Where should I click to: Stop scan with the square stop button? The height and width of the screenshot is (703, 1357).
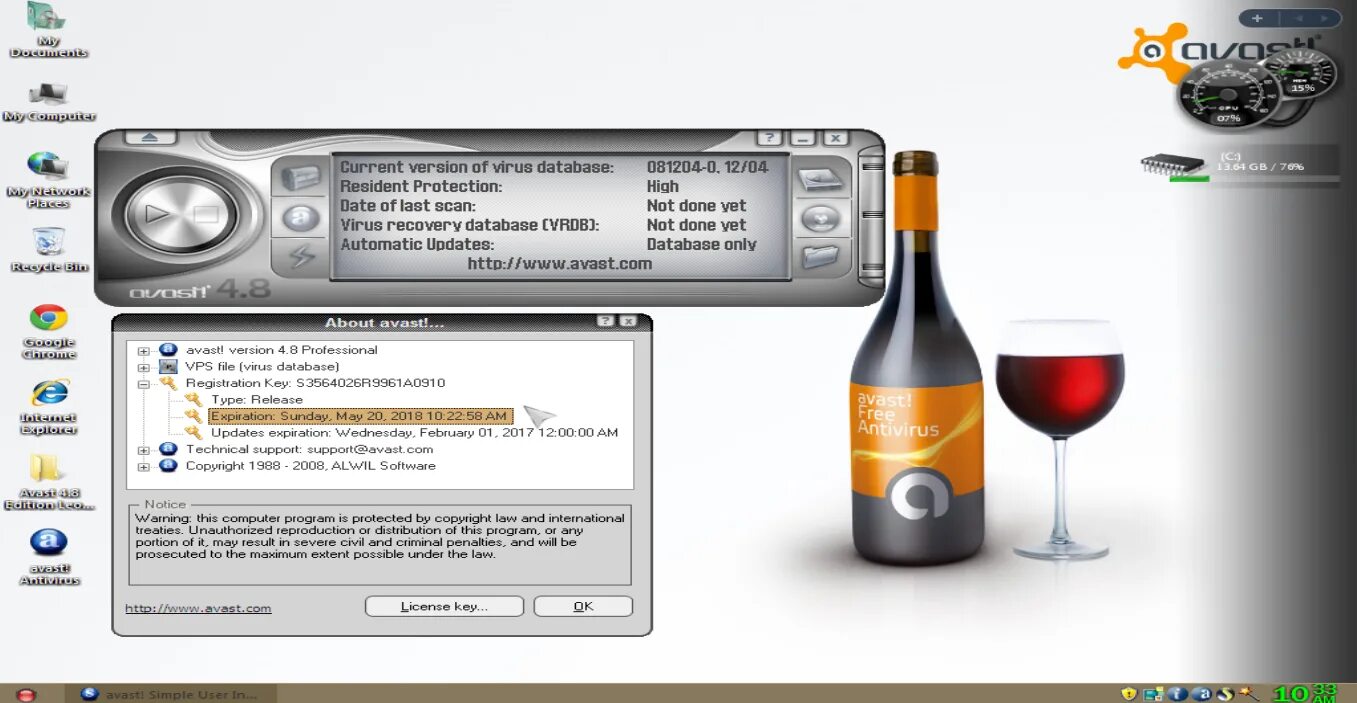click(205, 213)
